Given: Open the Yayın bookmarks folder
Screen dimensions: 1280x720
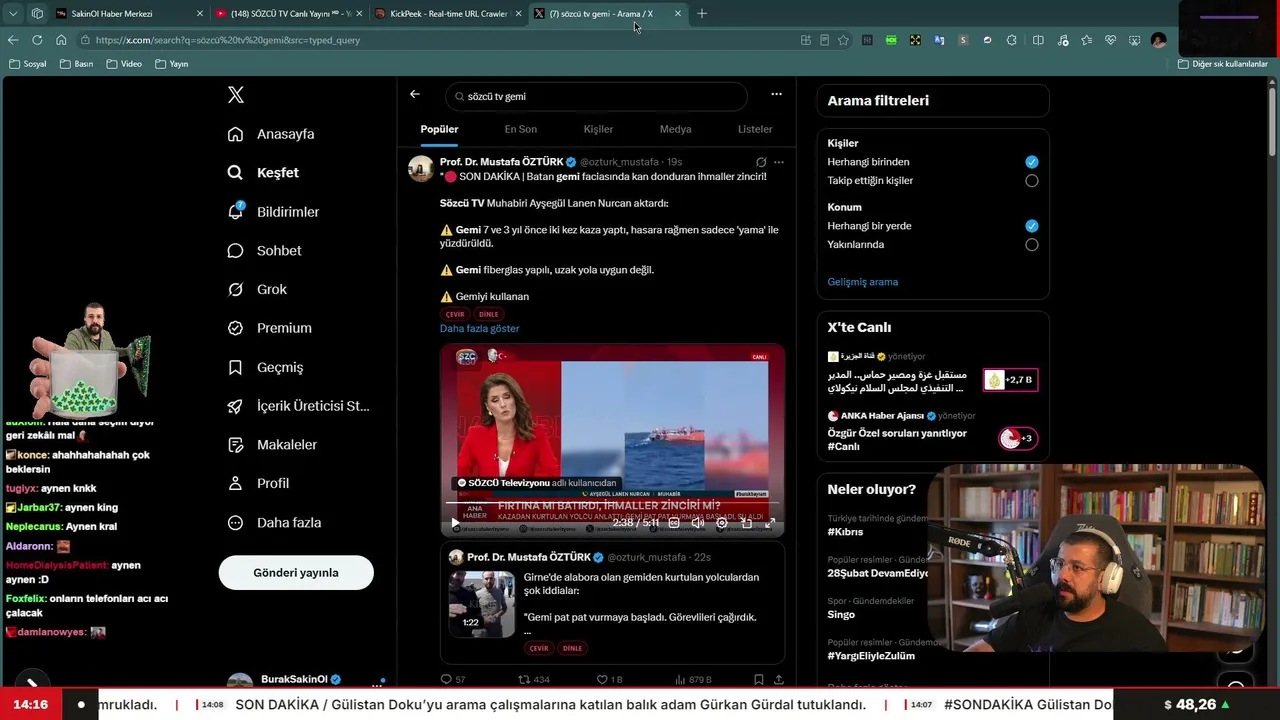Looking at the screenshot, I should [172, 64].
